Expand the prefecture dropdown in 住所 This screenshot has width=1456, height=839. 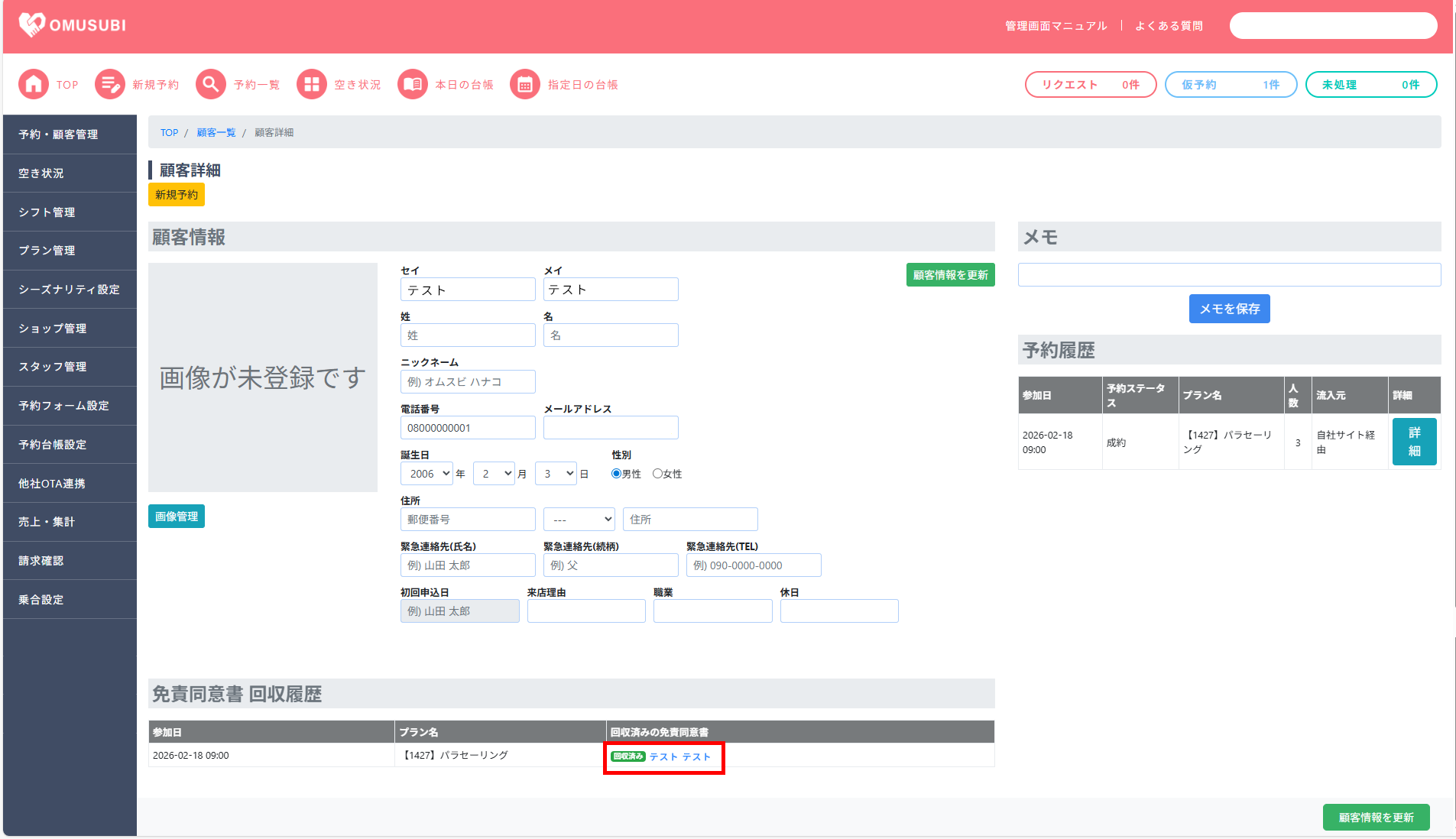coord(579,520)
